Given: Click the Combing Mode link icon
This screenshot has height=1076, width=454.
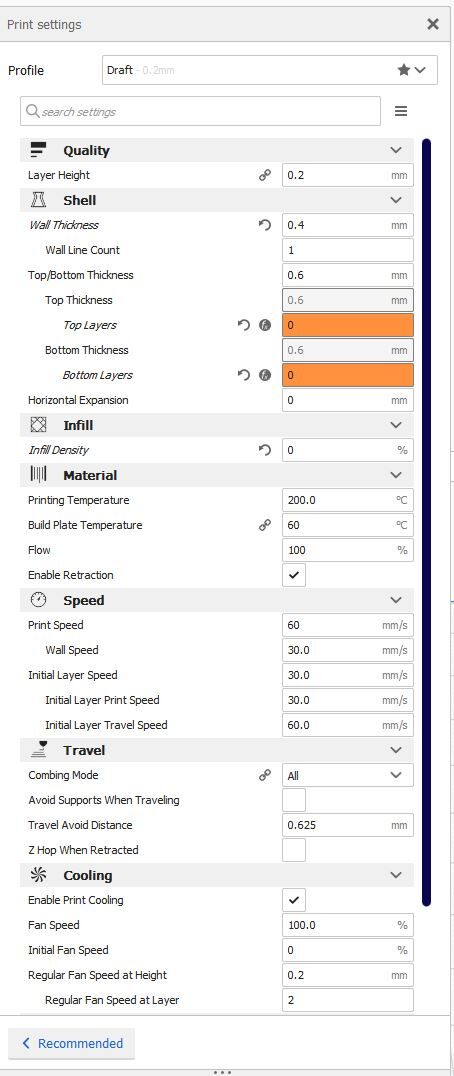Looking at the screenshot, I should [x=265, y=775].
